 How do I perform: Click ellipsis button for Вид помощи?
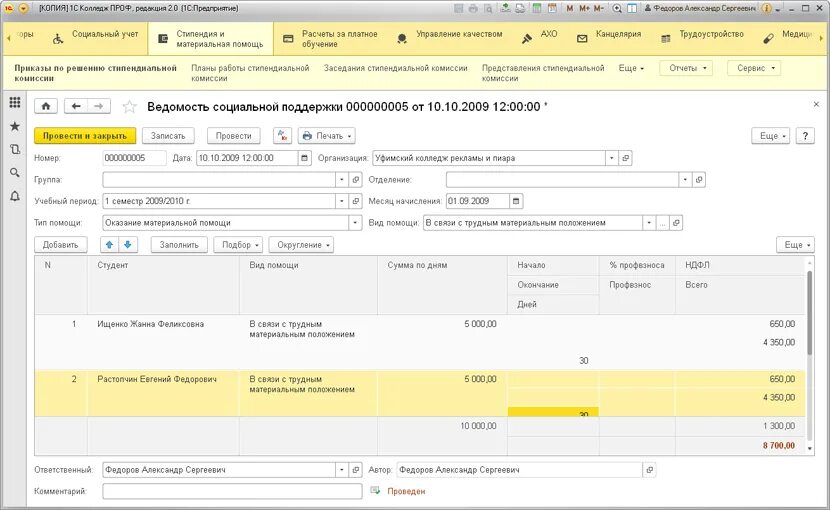[663, 223]
